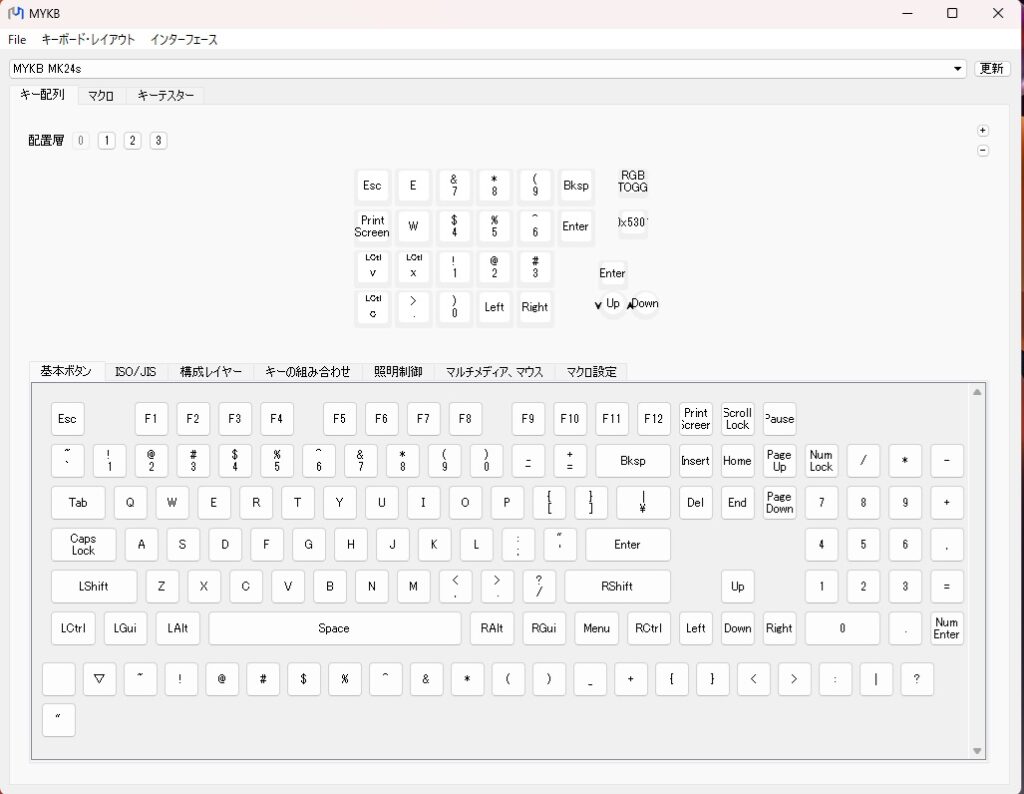
Task: Pick the Caps Lock keycode
Action: click(83, 545)
